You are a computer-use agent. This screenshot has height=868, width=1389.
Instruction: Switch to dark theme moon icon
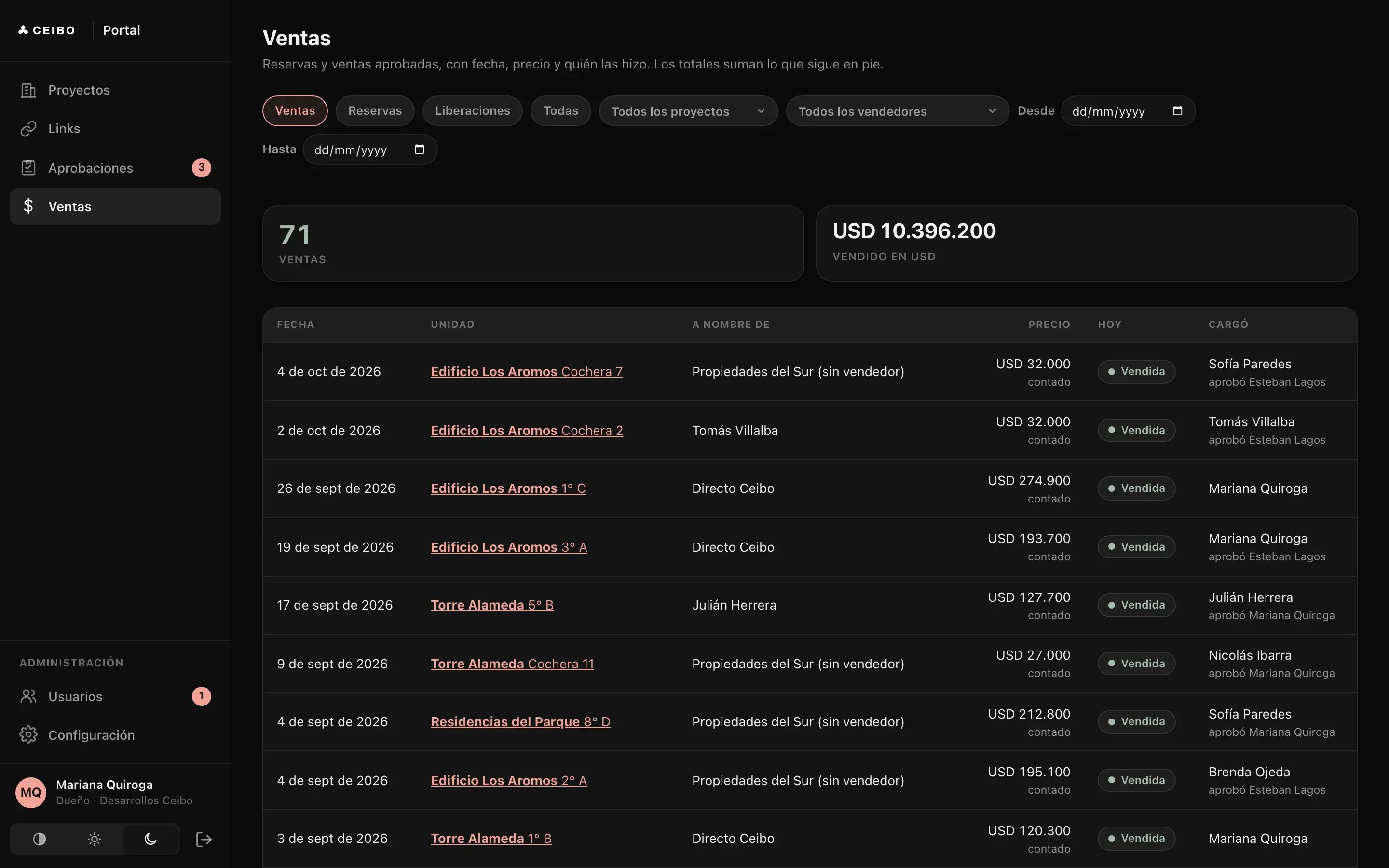pyautogui.click(x=150, y=839)
